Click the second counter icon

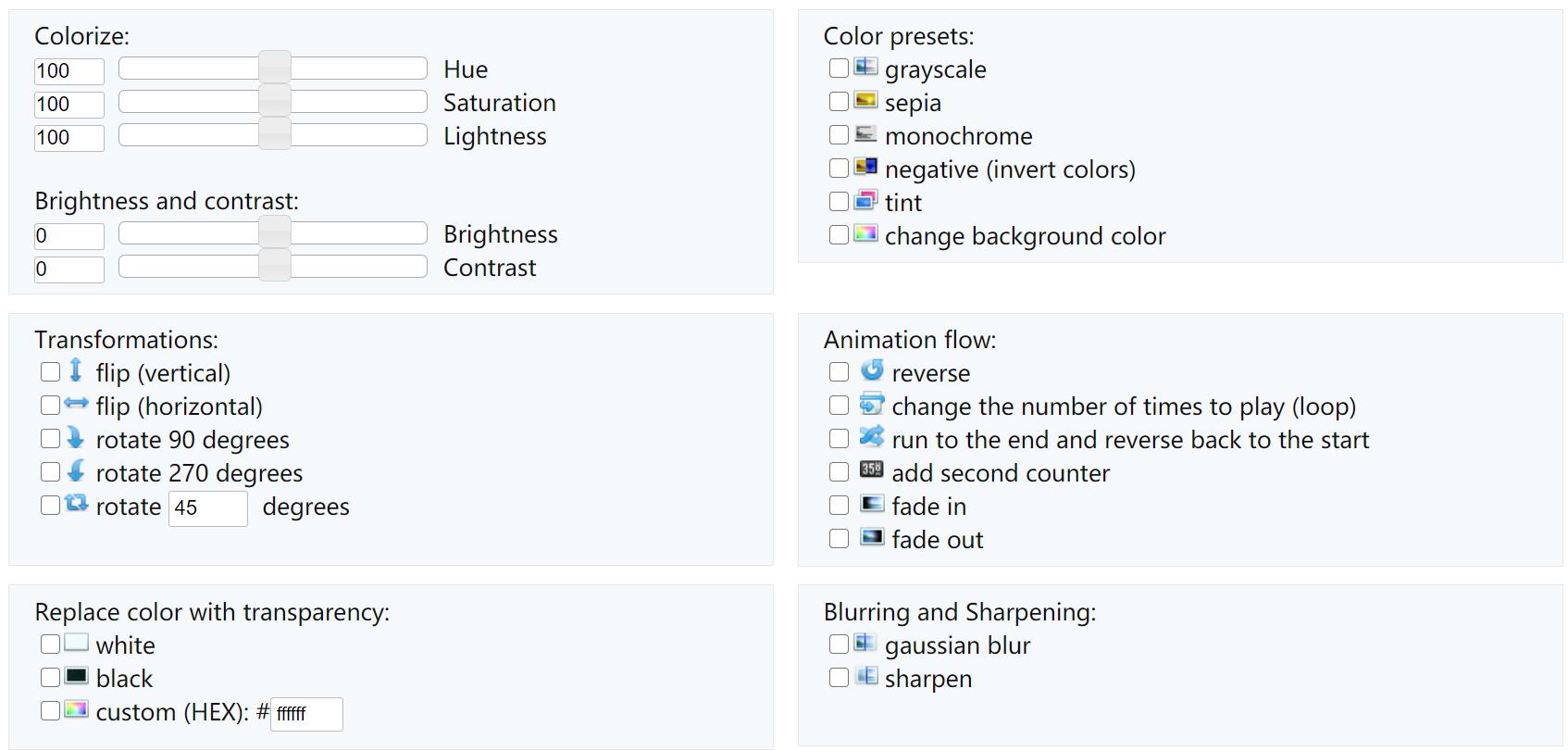(x=872, y=470)
